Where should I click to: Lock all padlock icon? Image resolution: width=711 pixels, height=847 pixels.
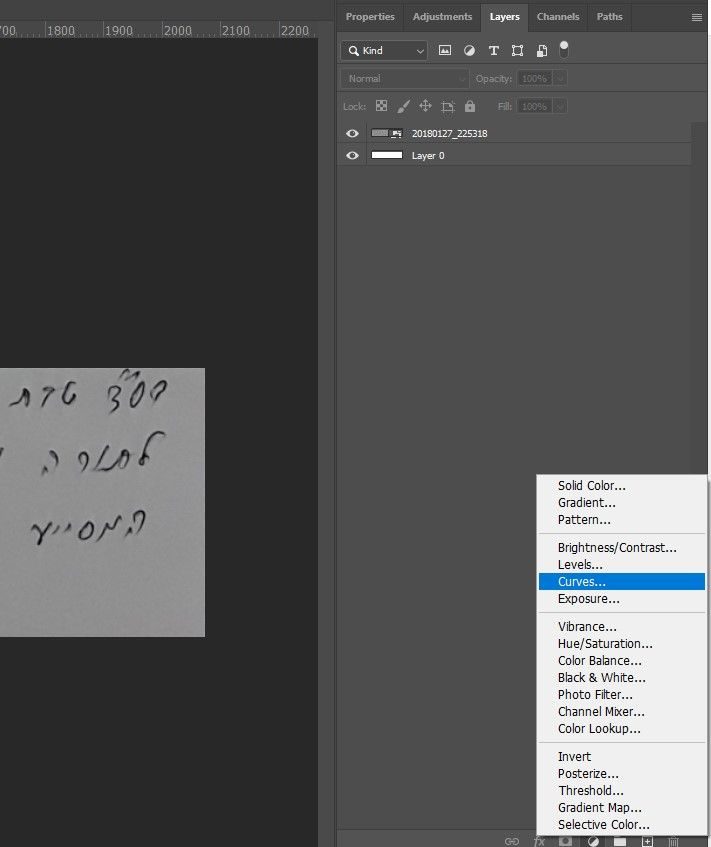coord(470,106)
